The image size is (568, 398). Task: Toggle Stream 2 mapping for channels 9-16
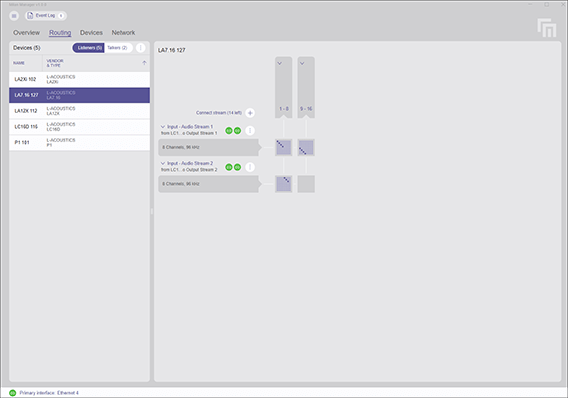[x=306, y=184]
